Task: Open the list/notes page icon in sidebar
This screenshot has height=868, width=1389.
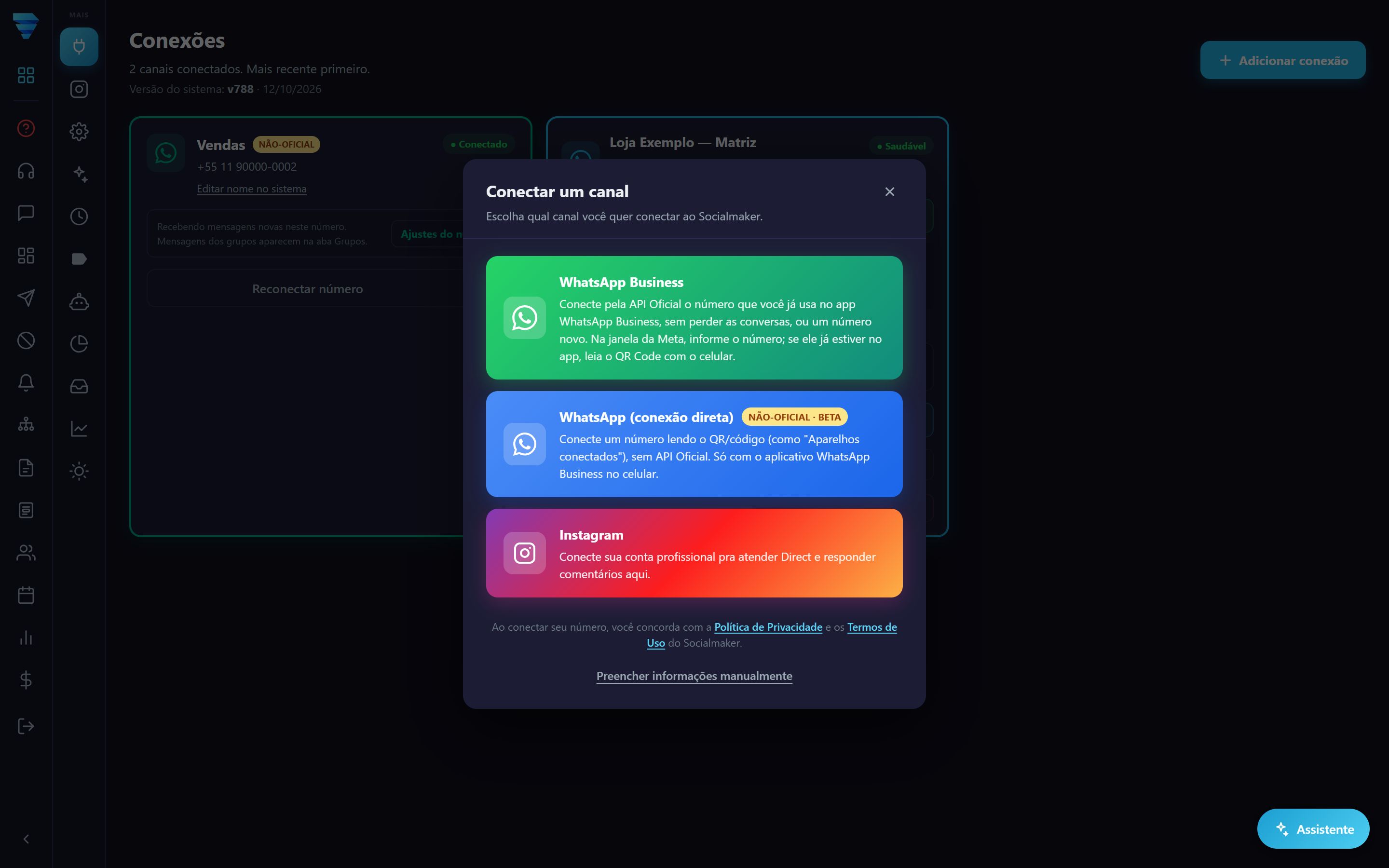Action: (26, 510)
